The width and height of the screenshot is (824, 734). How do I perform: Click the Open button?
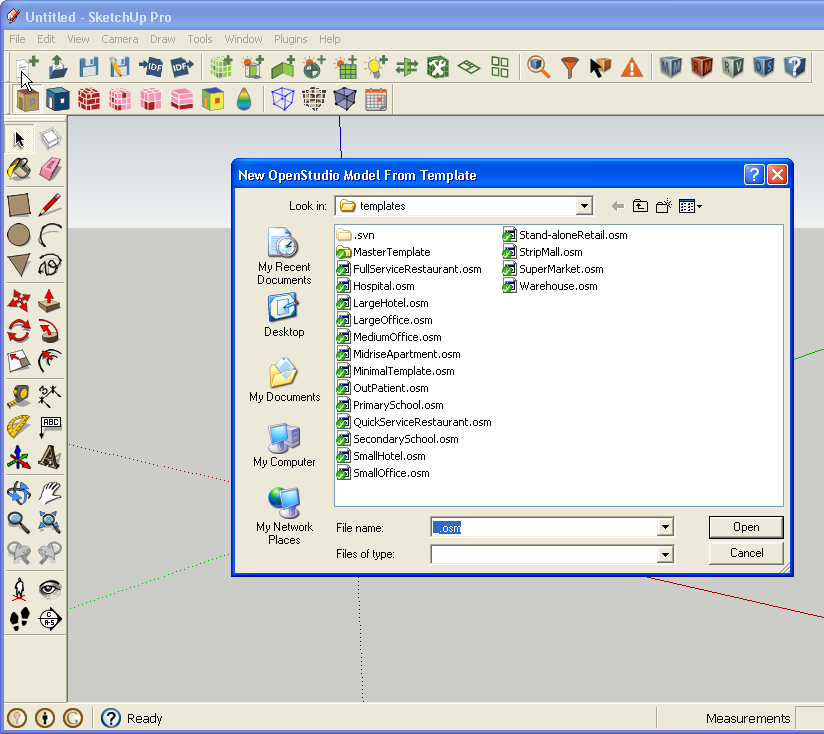point(746,527)
